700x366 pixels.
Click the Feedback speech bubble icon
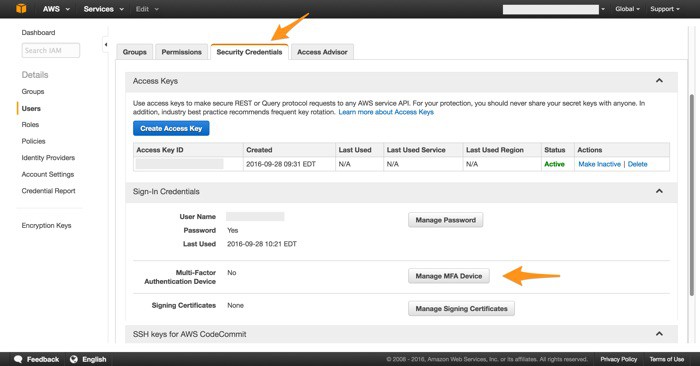pyautogui.click(x=18, y=359)
